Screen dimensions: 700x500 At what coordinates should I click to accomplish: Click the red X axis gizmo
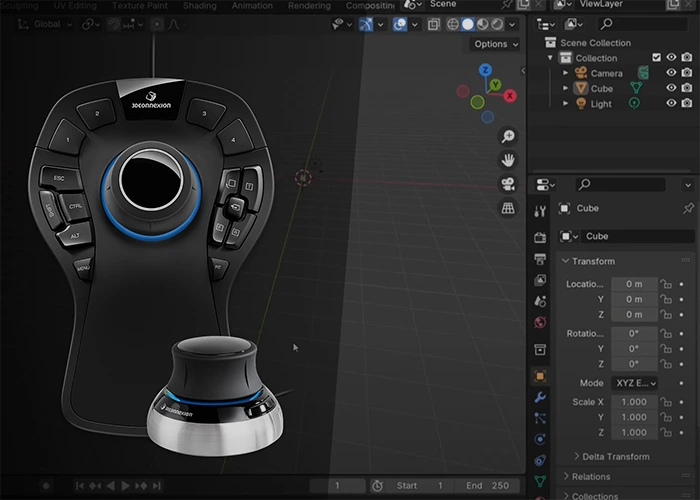pyautogui.click(x=510, y=95)
